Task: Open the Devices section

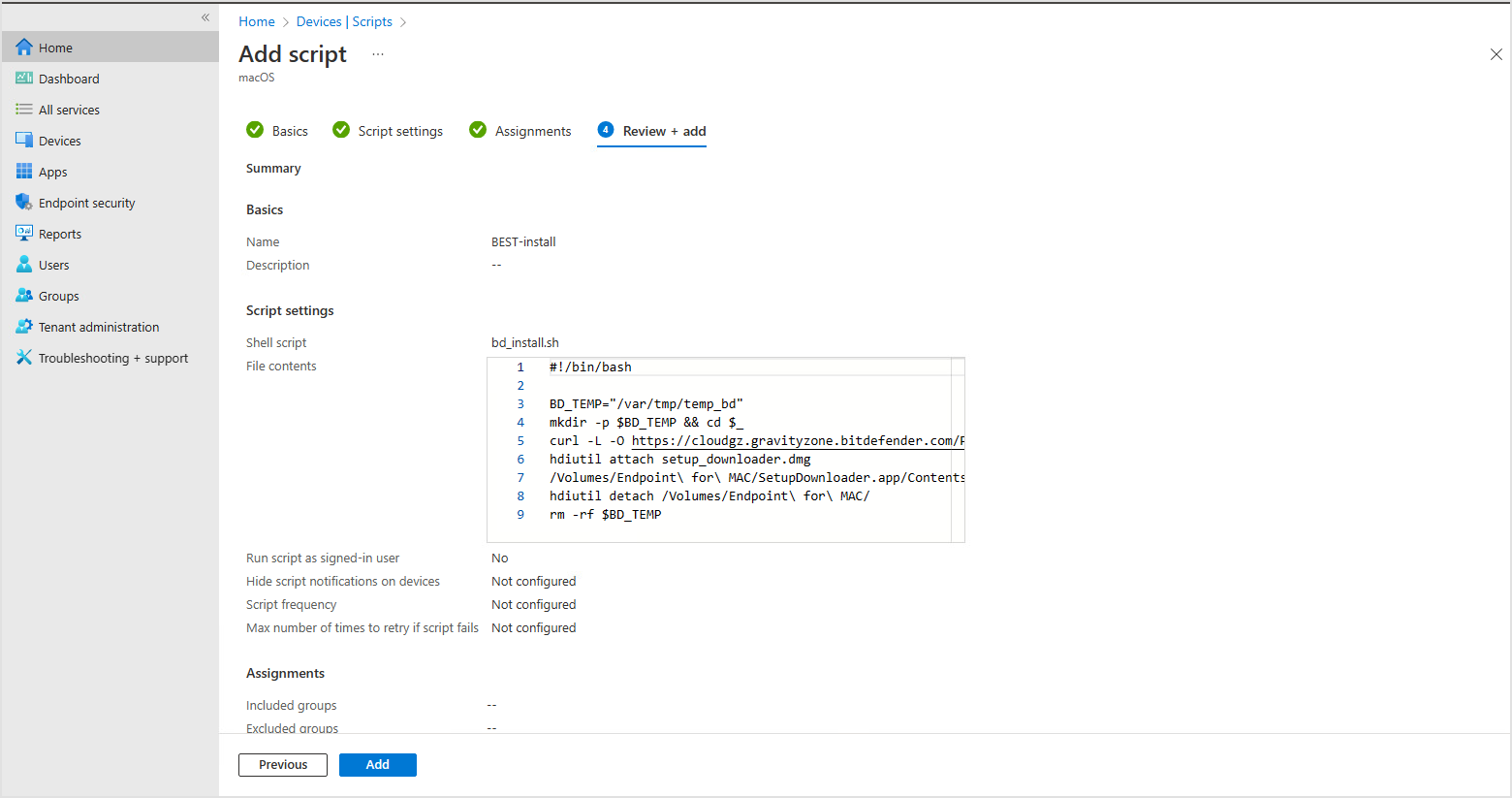Action: [60, 140]
